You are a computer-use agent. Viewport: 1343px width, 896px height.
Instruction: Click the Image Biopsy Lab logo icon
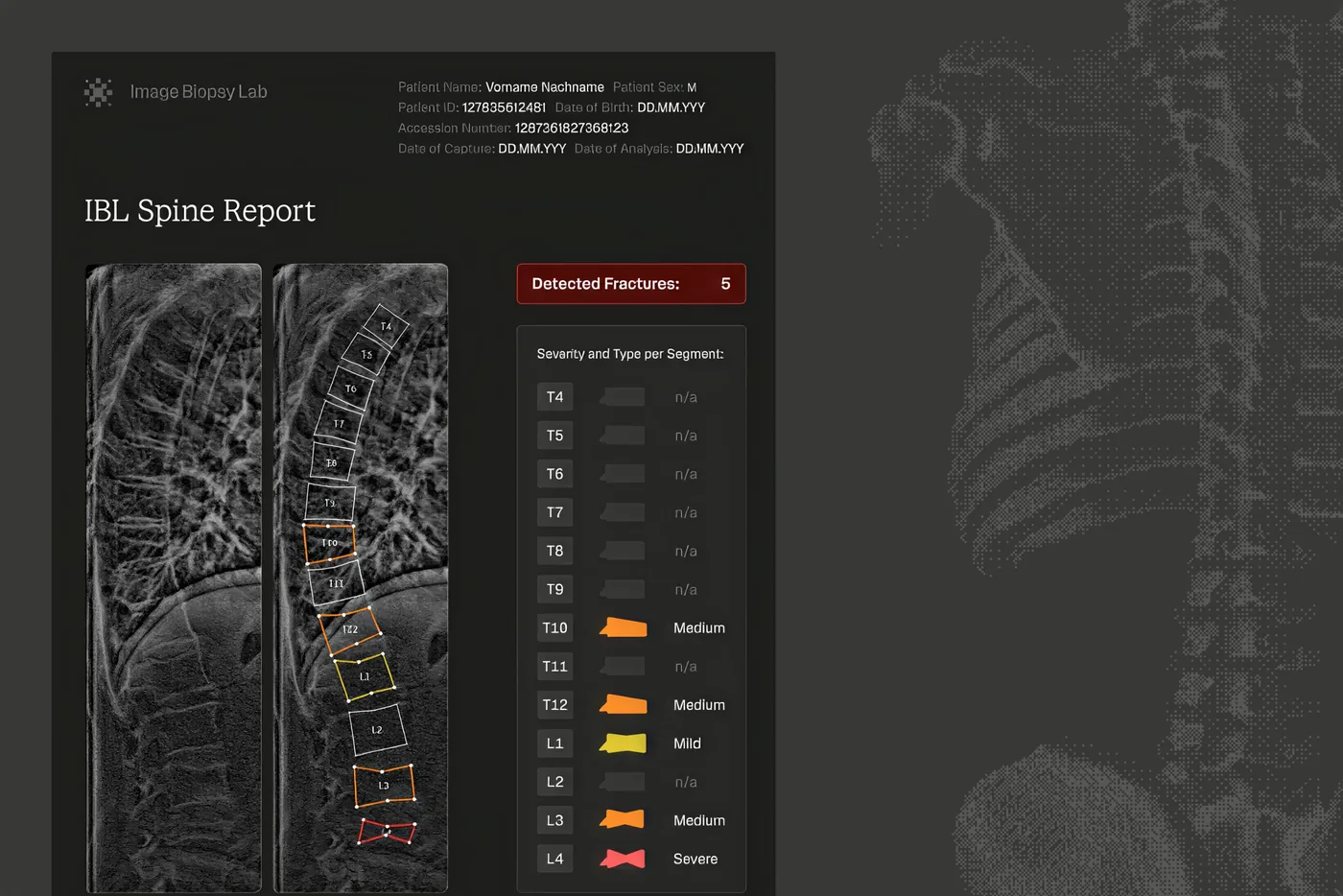click(98, 92)
